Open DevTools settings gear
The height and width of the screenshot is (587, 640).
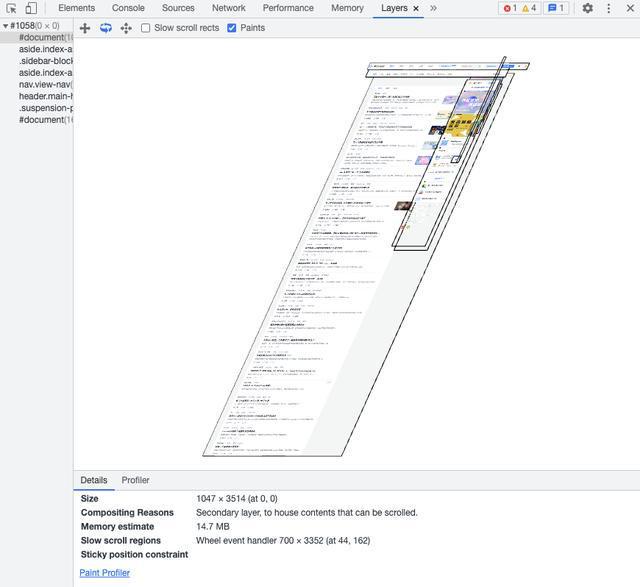point(587,8)
